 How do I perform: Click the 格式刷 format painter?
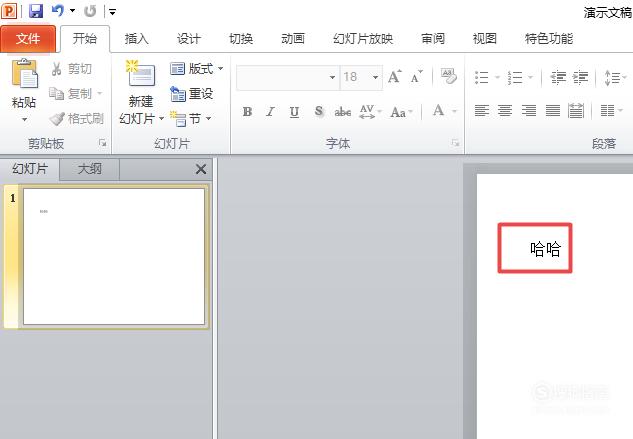[x=77, y=119]
